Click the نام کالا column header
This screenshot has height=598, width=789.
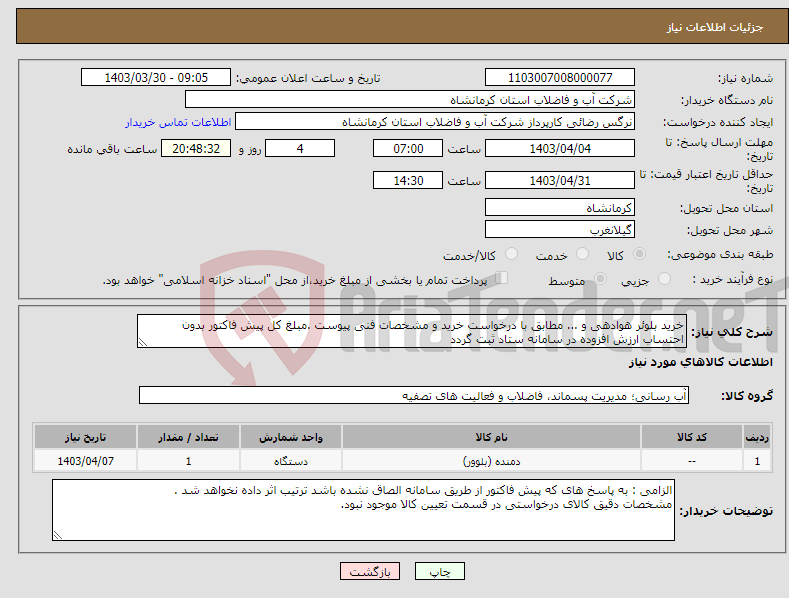491,437
